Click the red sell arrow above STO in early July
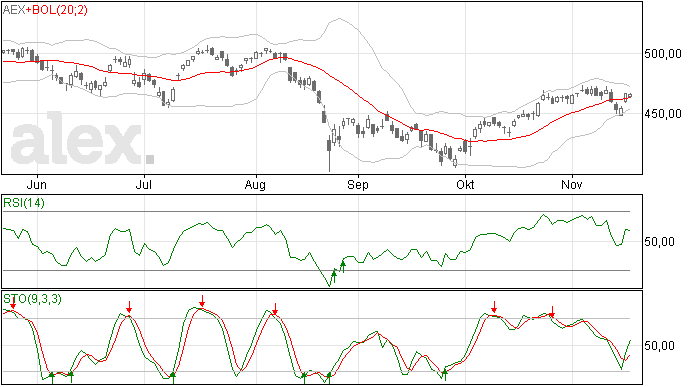 129,307
